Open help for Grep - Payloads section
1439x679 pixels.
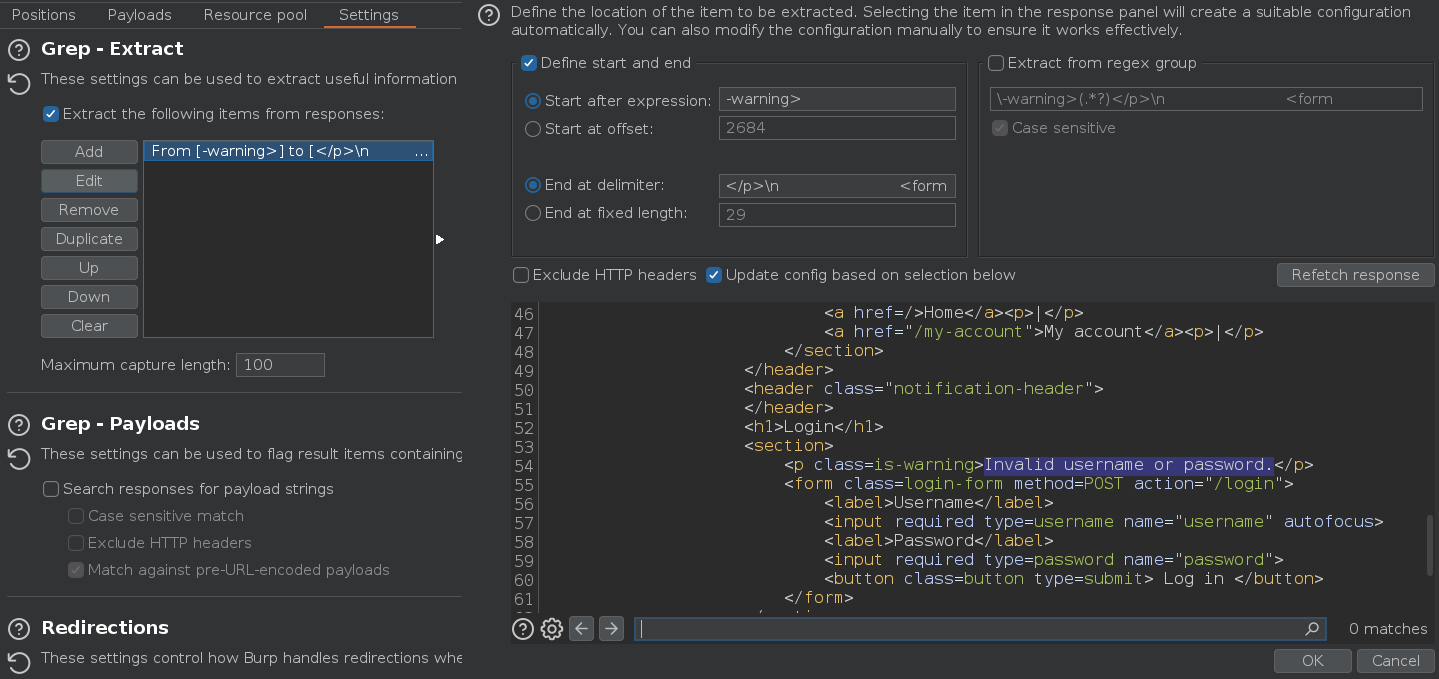tap(18, 425)
